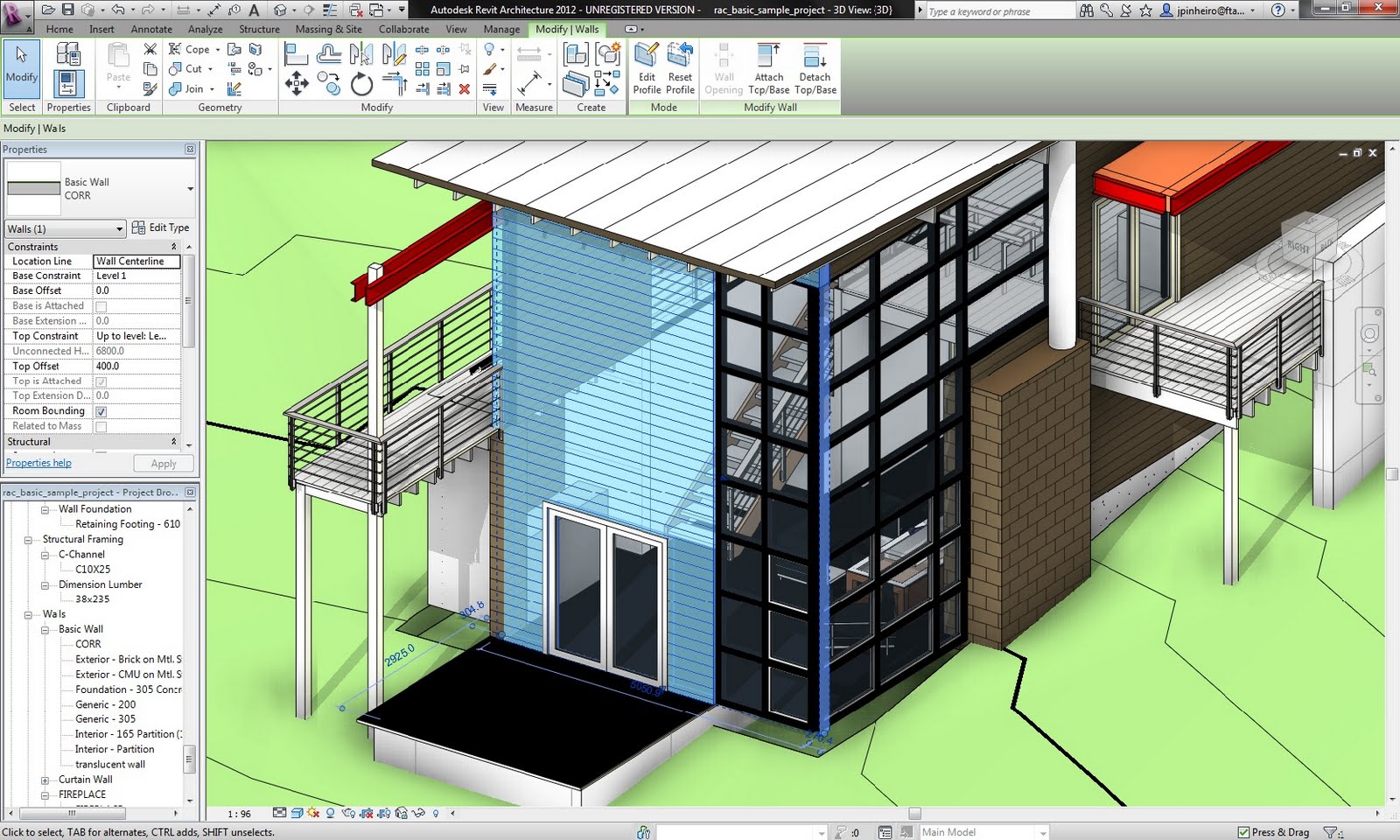Expand the Curtain Wall category
The image size is (1400, 840).
[44, 779]
